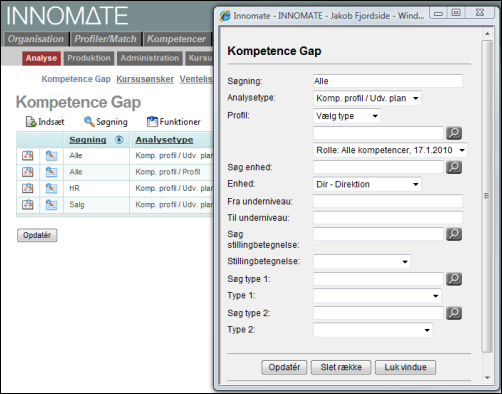Select the Administration sub-tab
Image resolution: width=502 pixels, height=394 pixels.
150,58
